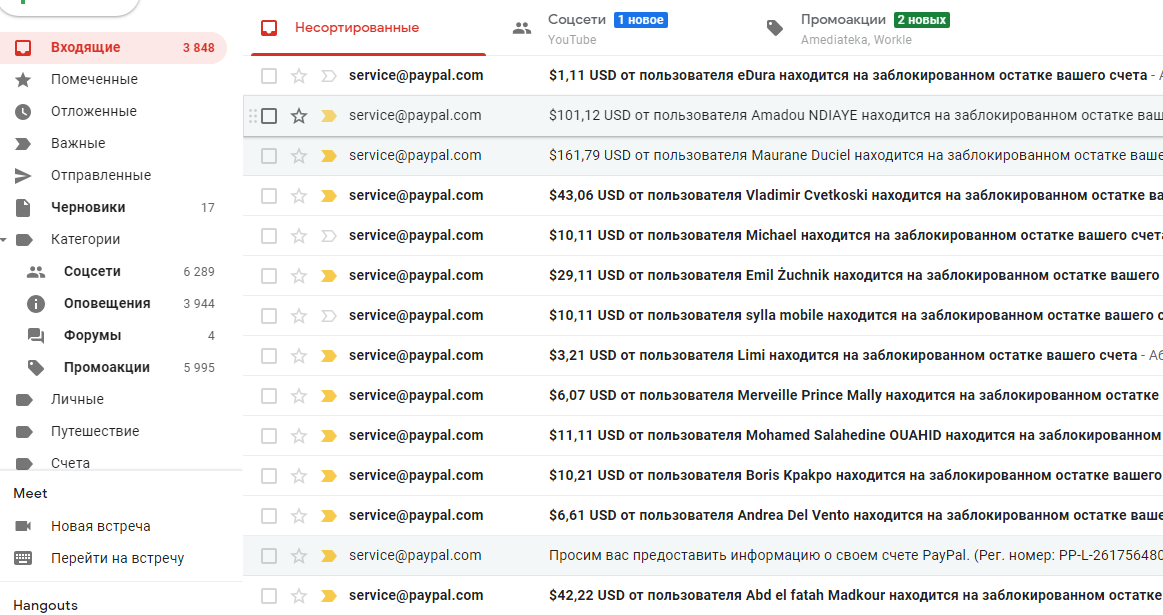The height and width of the screenshot is (615, 1163).
Task: Star the Limi email
Action: [299, 356]
